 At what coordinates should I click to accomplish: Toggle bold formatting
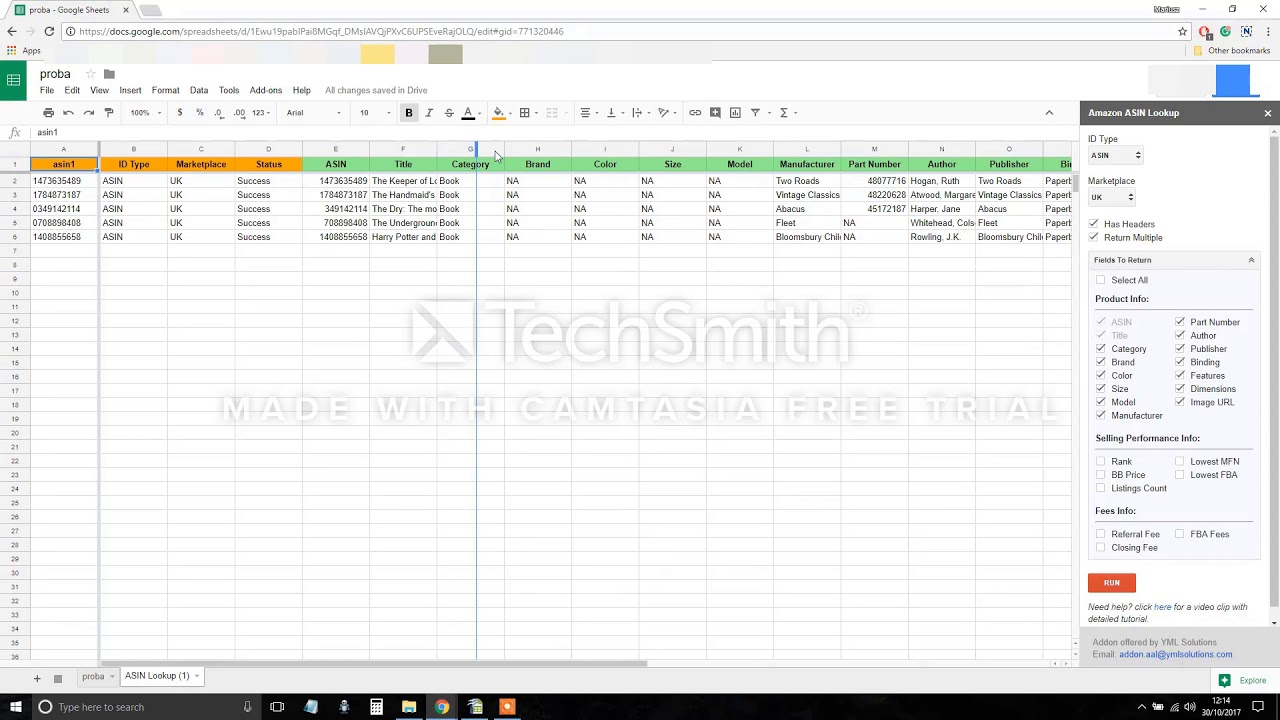[408, 113]
